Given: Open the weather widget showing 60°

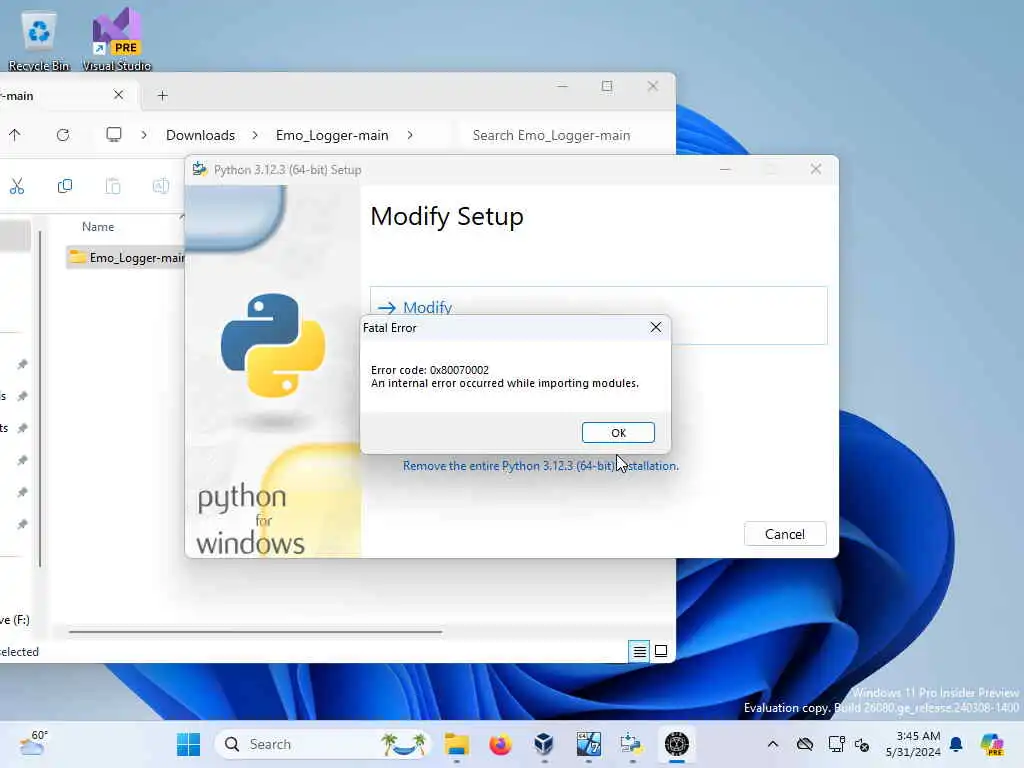Looking at the screenshot, I should click(x=33, y=744).
